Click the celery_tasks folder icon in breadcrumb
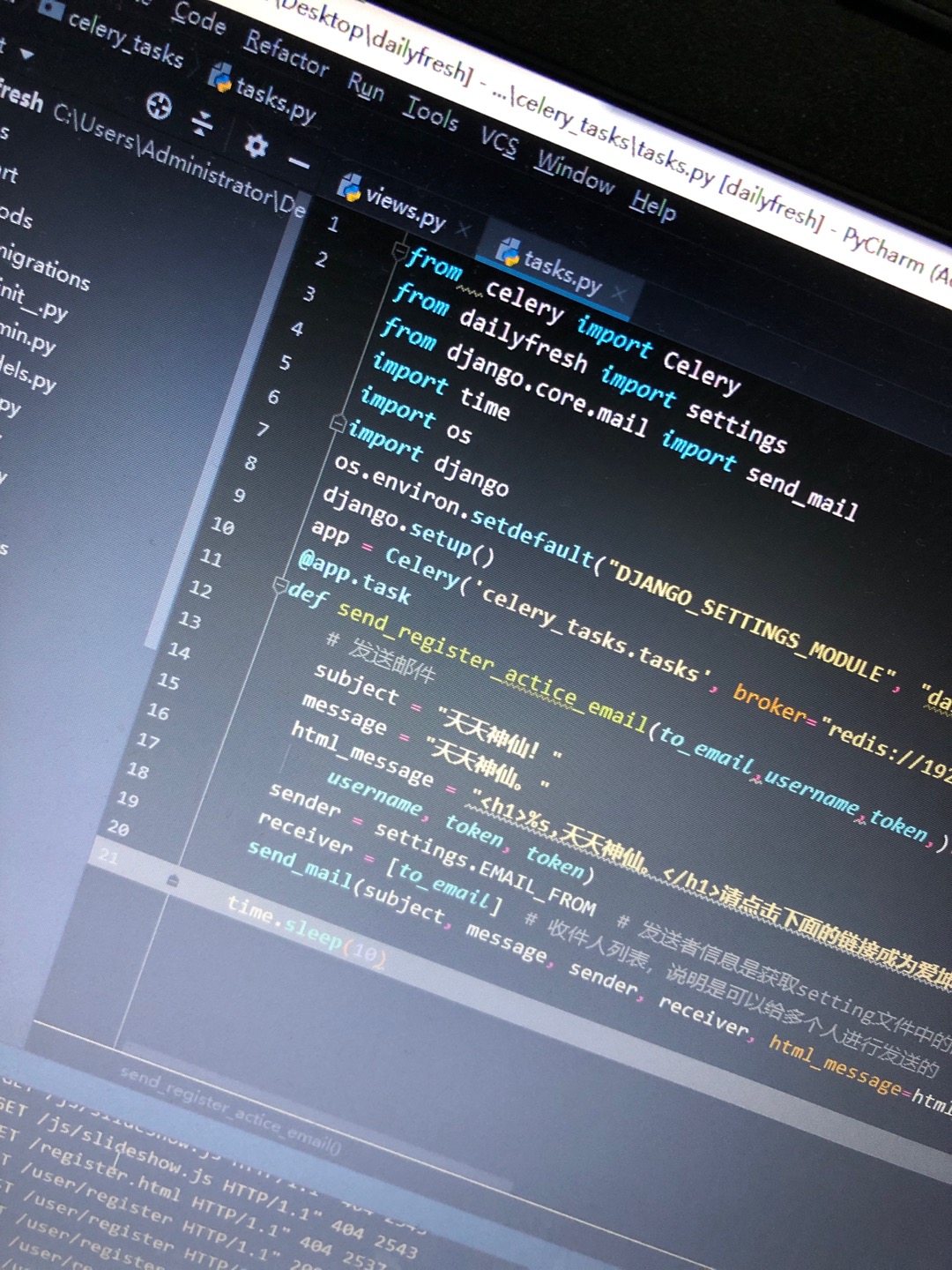Image resolution: width=952 pixels, height=1270 pixels. (x=50, y=10)
